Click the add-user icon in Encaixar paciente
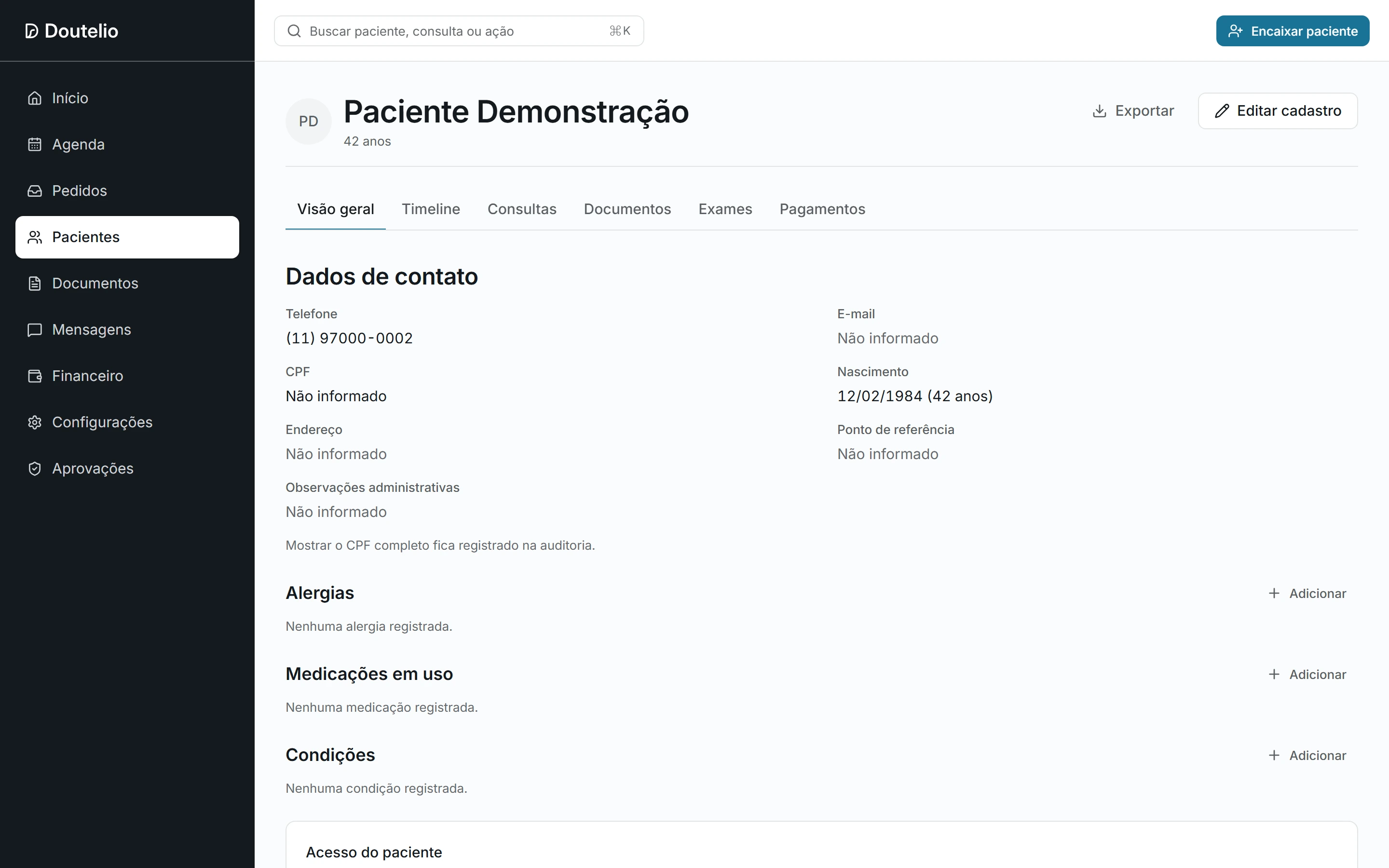Screen dimensions: 1389x868 1235,31
